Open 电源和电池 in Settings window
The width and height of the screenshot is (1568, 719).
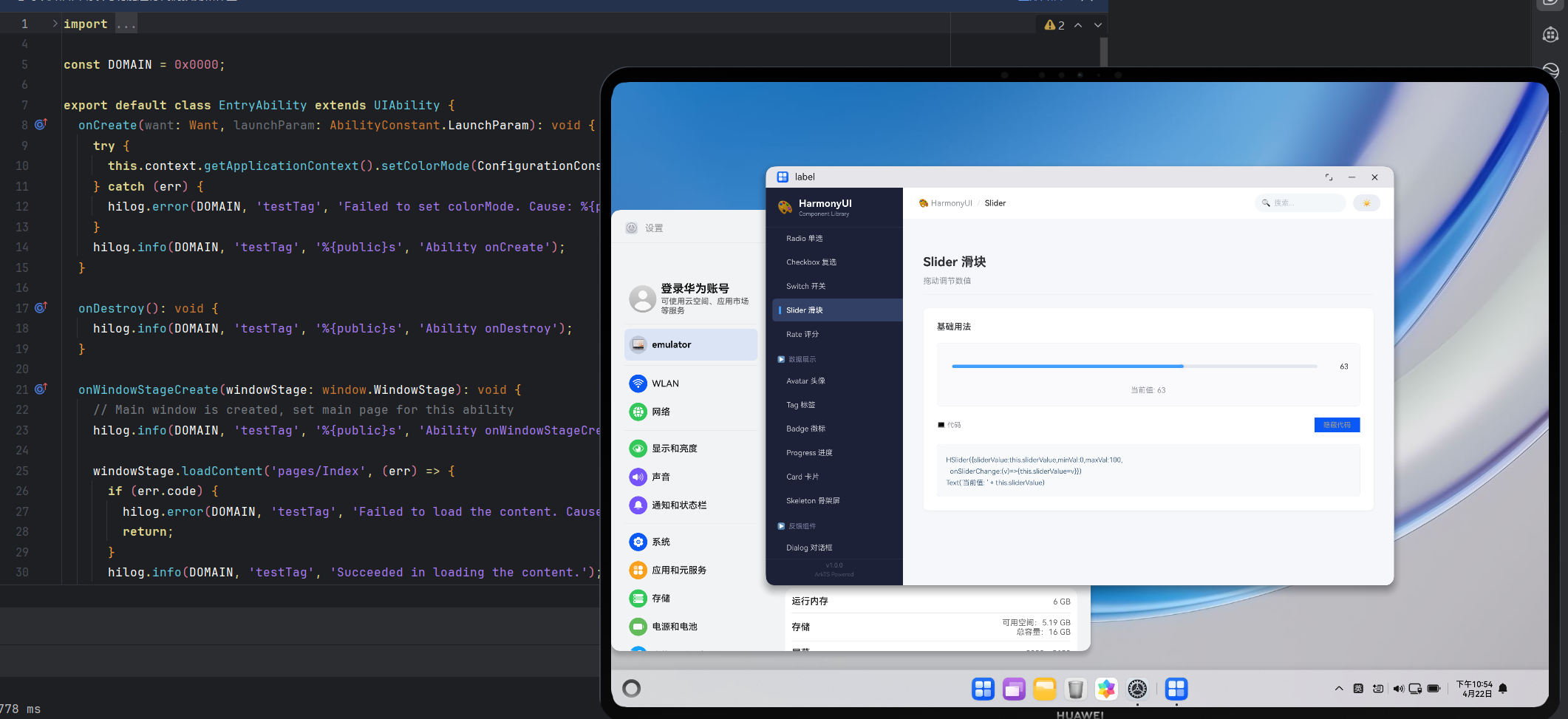[691, 627]
